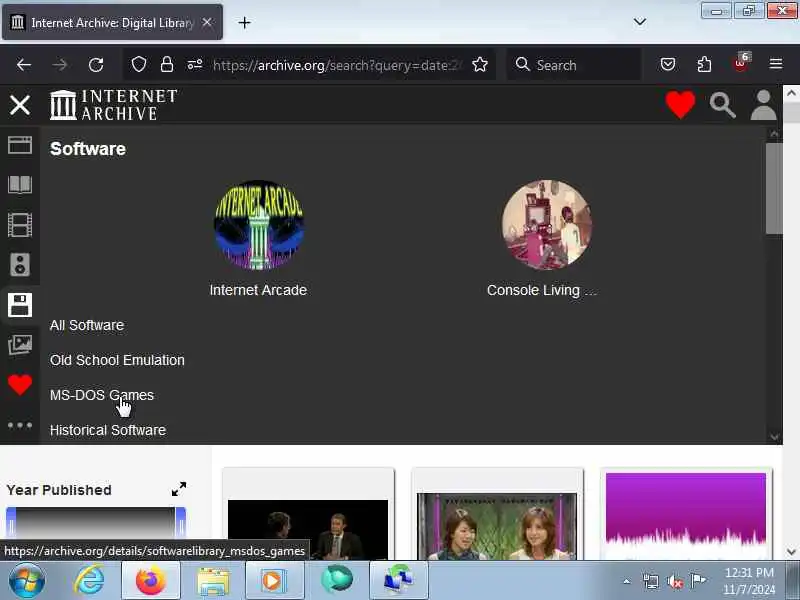
Task: Open Windows Media Player in taskbar
Action: (274, 581)
